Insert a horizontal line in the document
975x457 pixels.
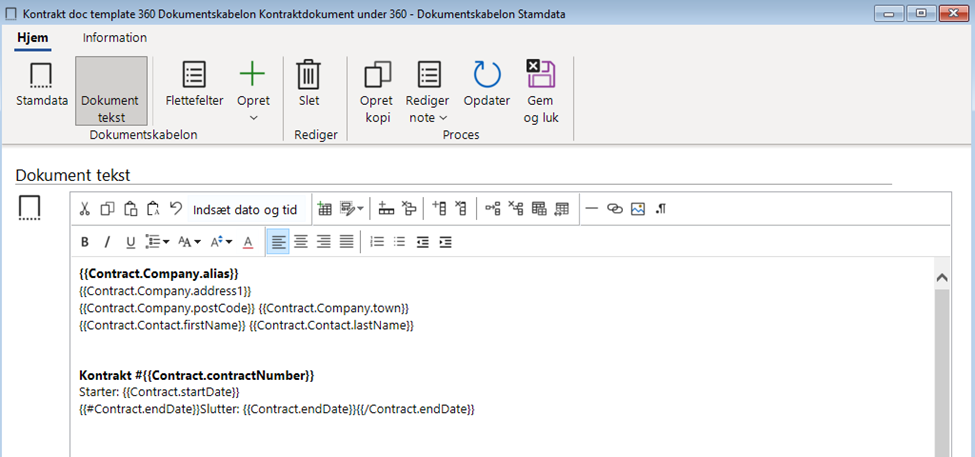pyautogui.click(x=592, y=209)
